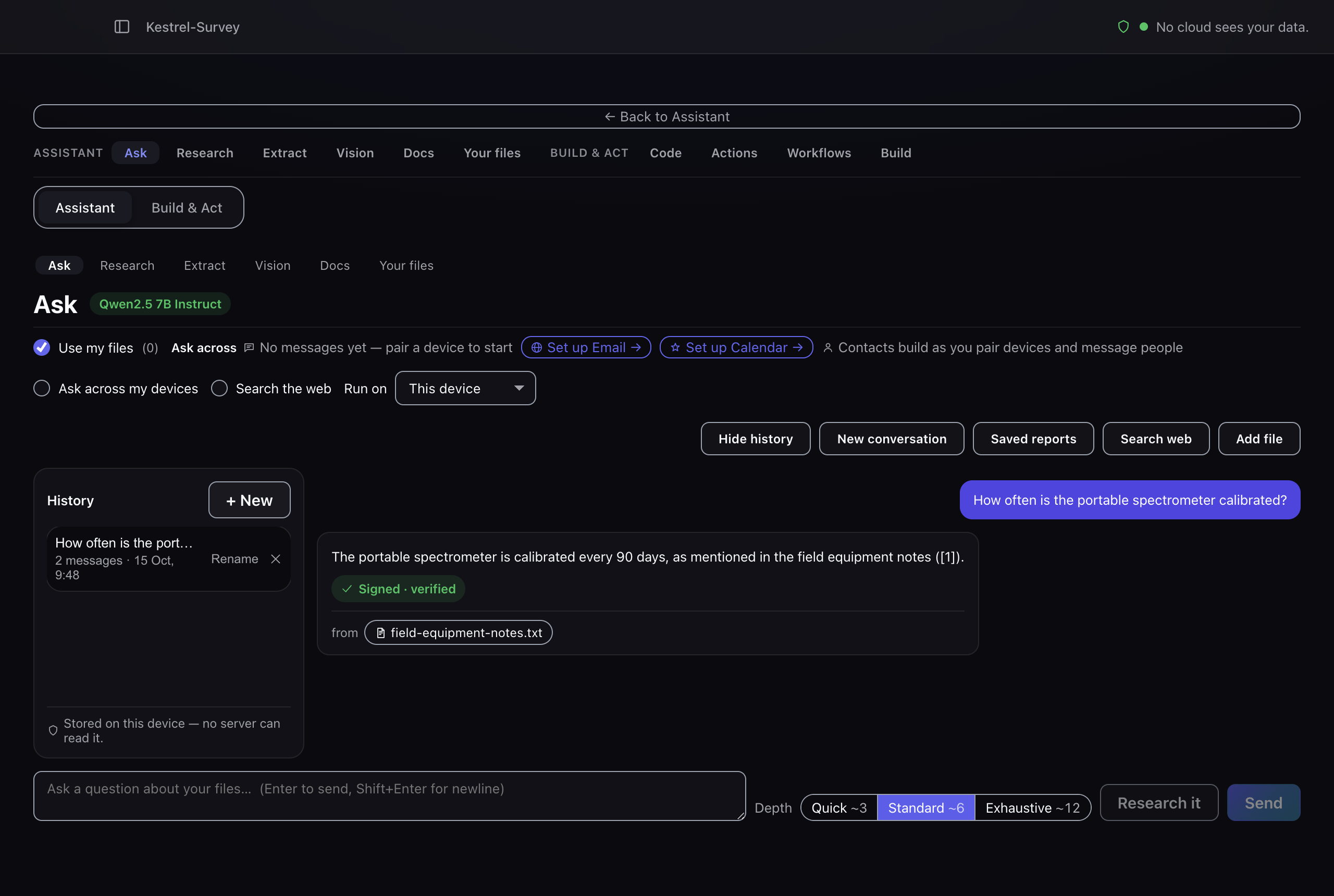Toggle the 'Use my files' checkbox

[42, 347]
